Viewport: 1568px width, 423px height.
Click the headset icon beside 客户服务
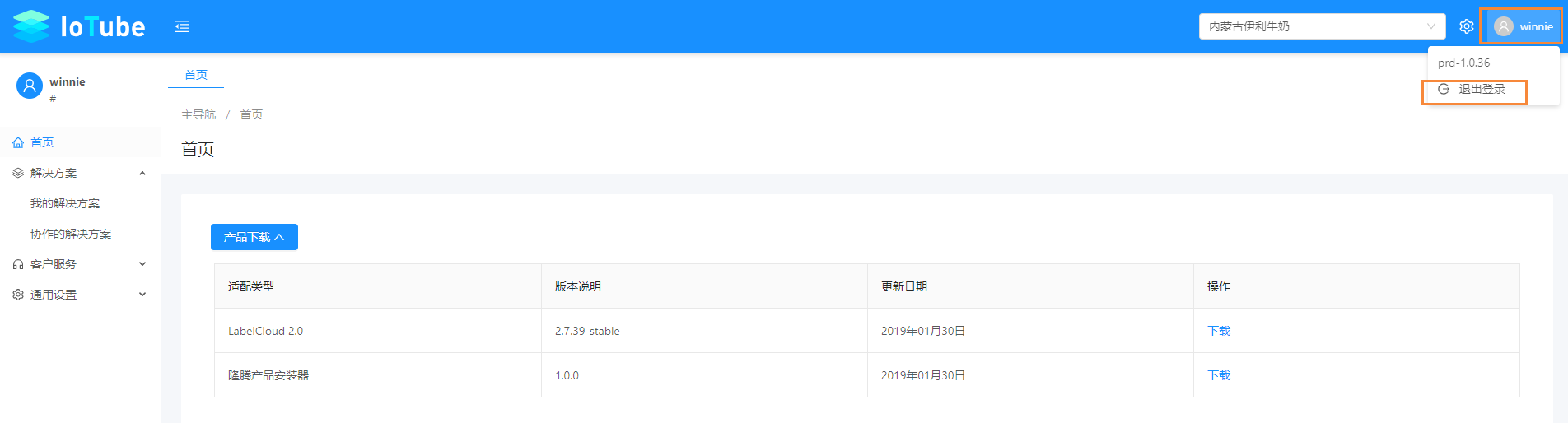[18, 264]
